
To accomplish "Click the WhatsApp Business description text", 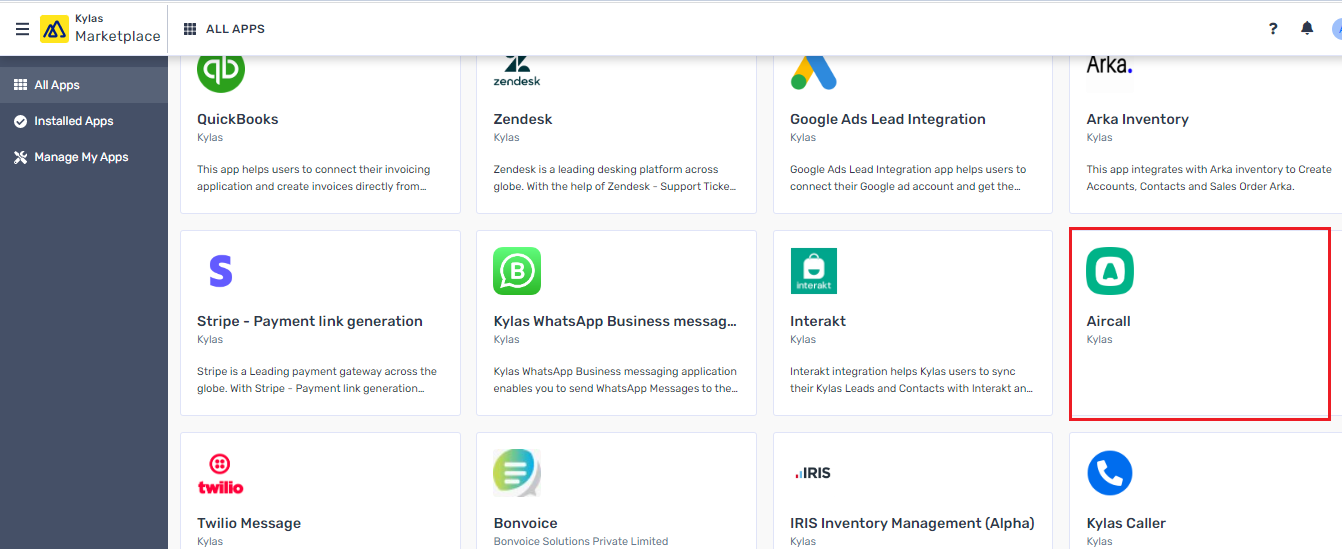I will 616,380.
